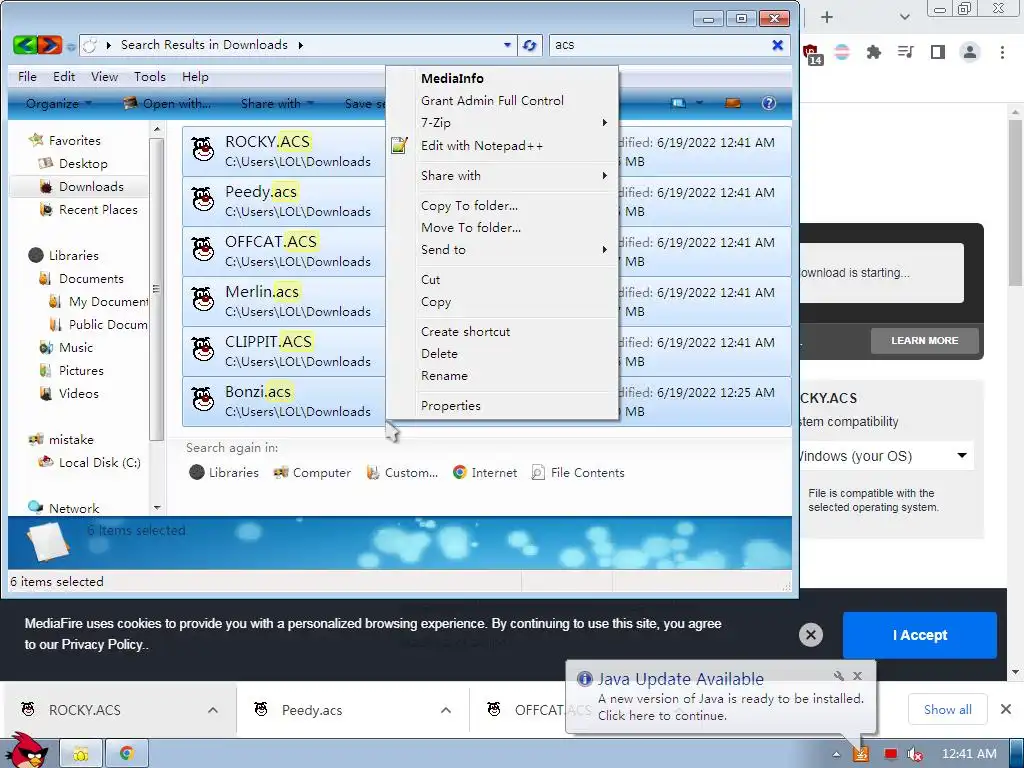Open the Organize toolbar dropdown
The width and height of the screenshot is (1024, 768).
[x=59, y=103]
